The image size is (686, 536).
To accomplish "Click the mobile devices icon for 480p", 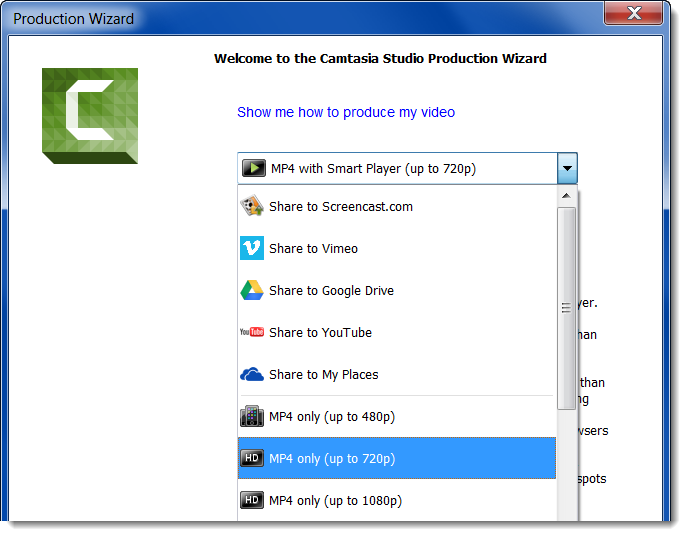I will tap(252, 416).
